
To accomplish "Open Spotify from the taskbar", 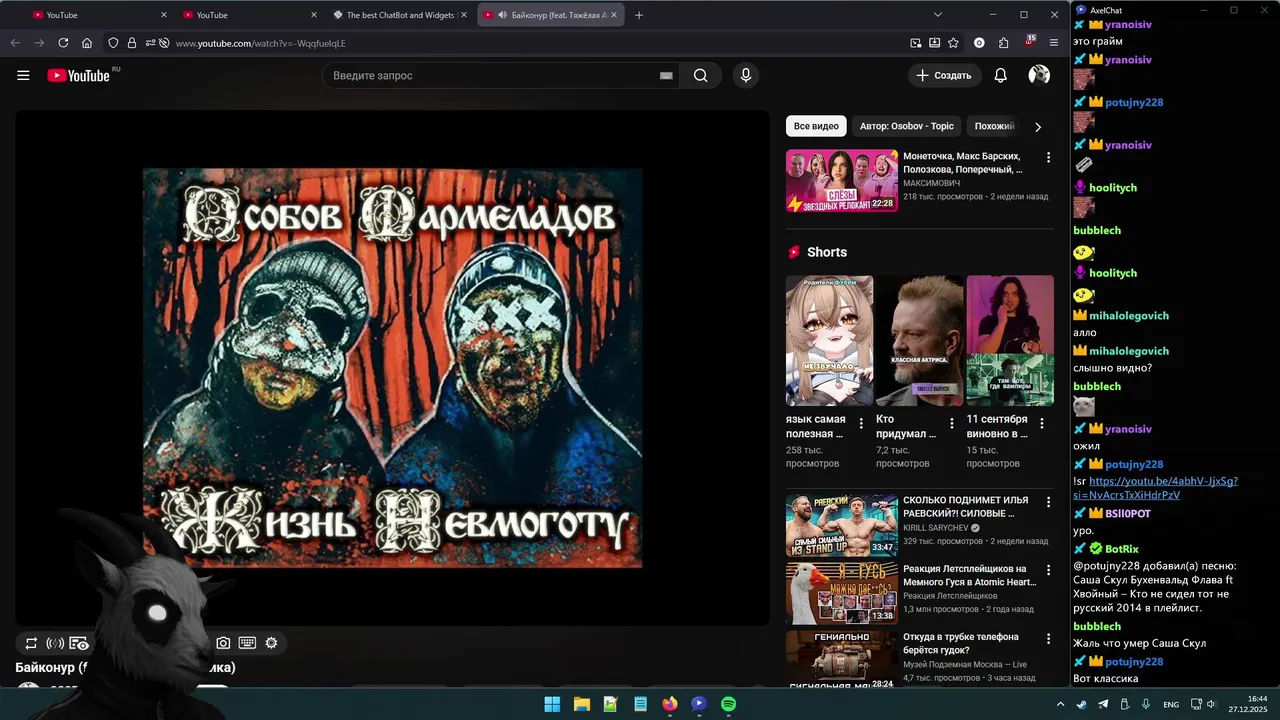I will (x=729, y=704).
